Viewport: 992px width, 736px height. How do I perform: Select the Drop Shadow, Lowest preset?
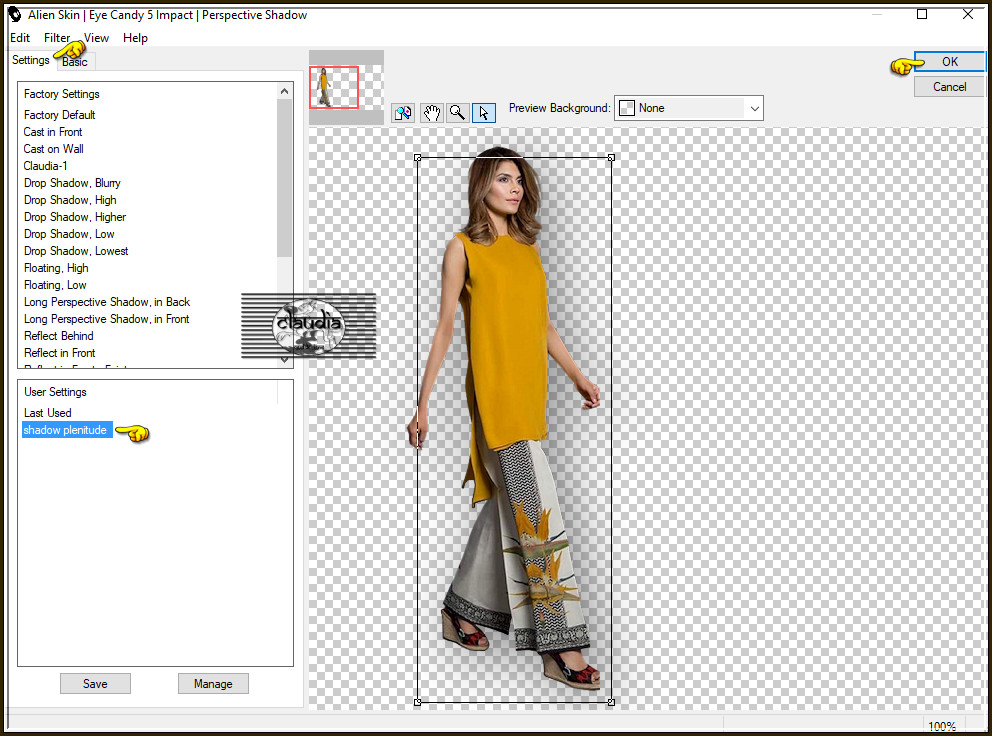coord(76,251)
